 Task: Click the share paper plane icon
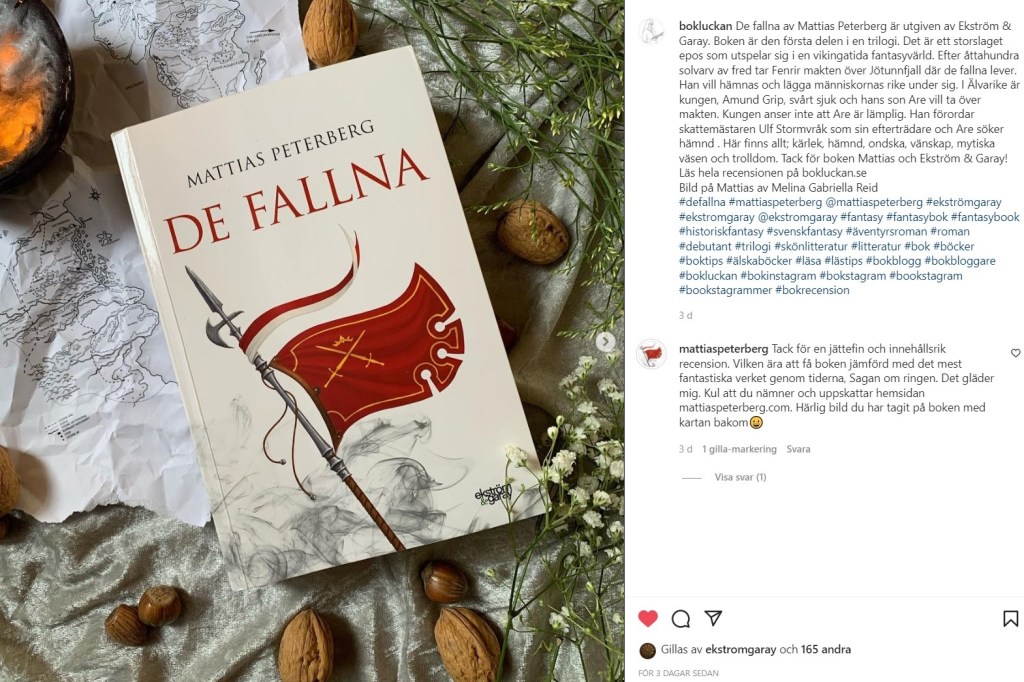point(713,618)
